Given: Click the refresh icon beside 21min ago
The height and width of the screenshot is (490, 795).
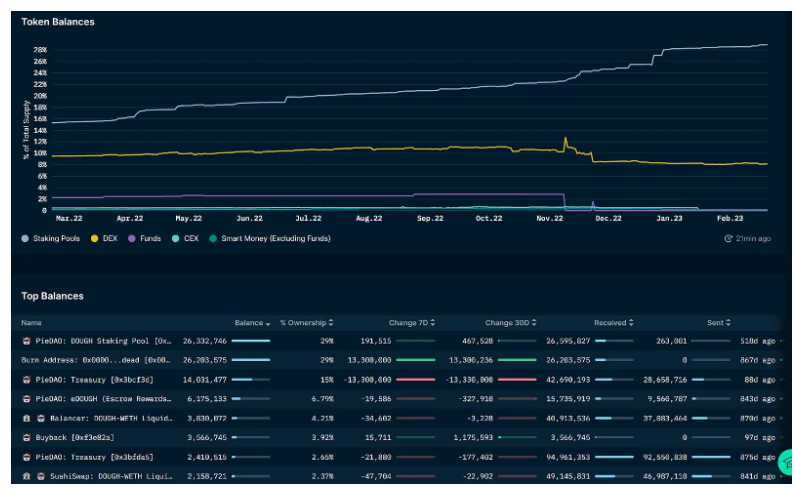Looking at the screenshot, I should pos(728,238).
